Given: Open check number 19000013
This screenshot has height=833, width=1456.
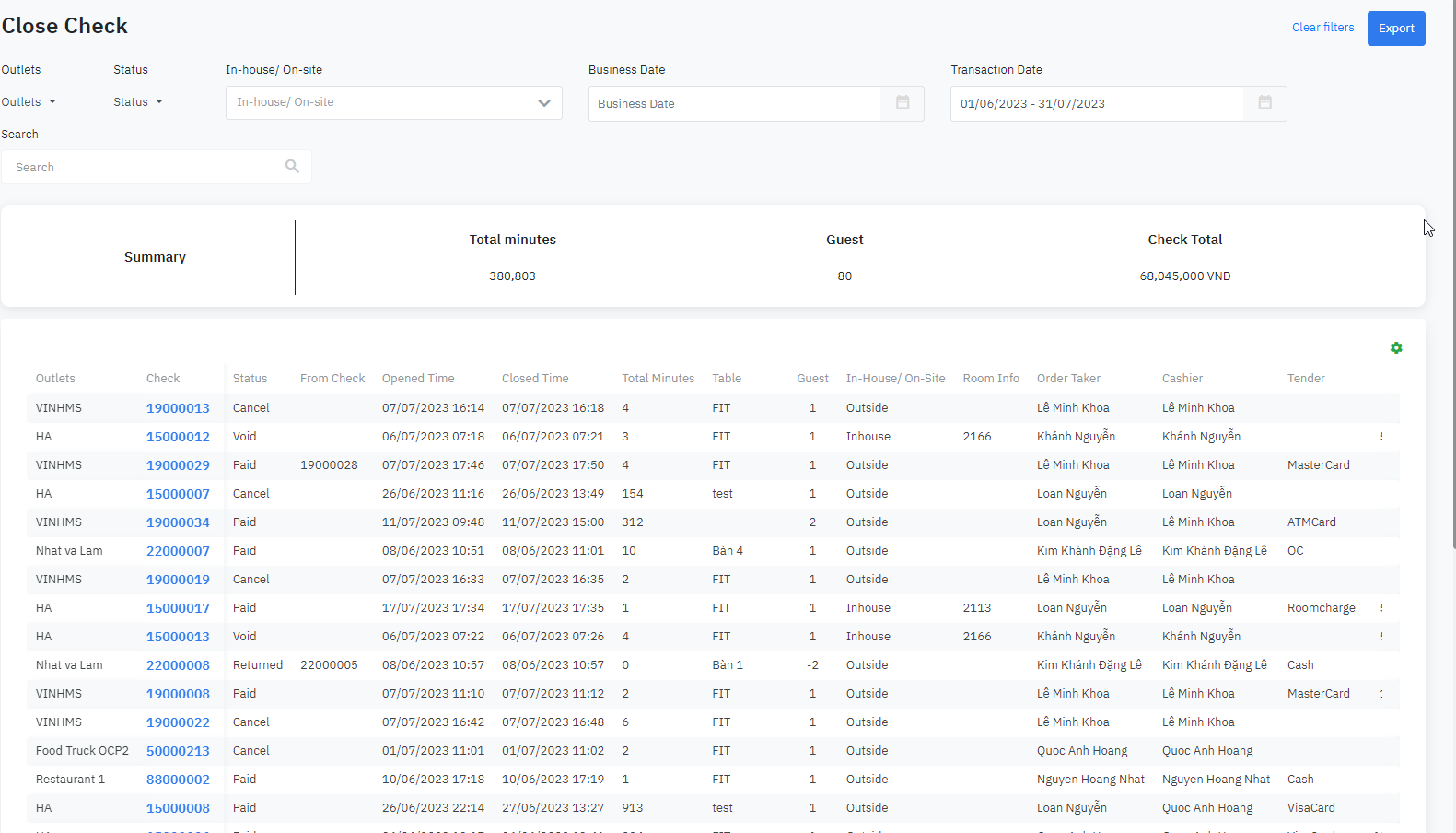Looking at the screenshot, I should click(x=178, y=408).
